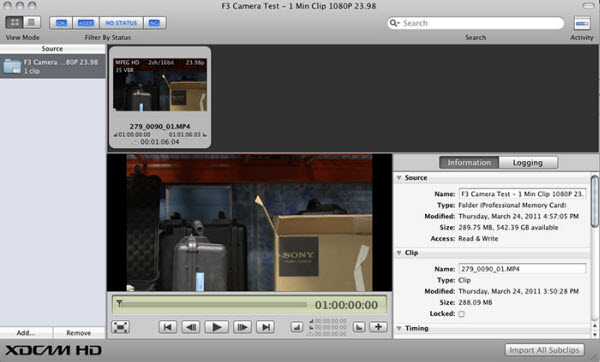Image resolution: width=600 pixels, height=362 pixels.
Task: Toggle the OK status filter
Action: pyautogui.click(x=61, y=23)
